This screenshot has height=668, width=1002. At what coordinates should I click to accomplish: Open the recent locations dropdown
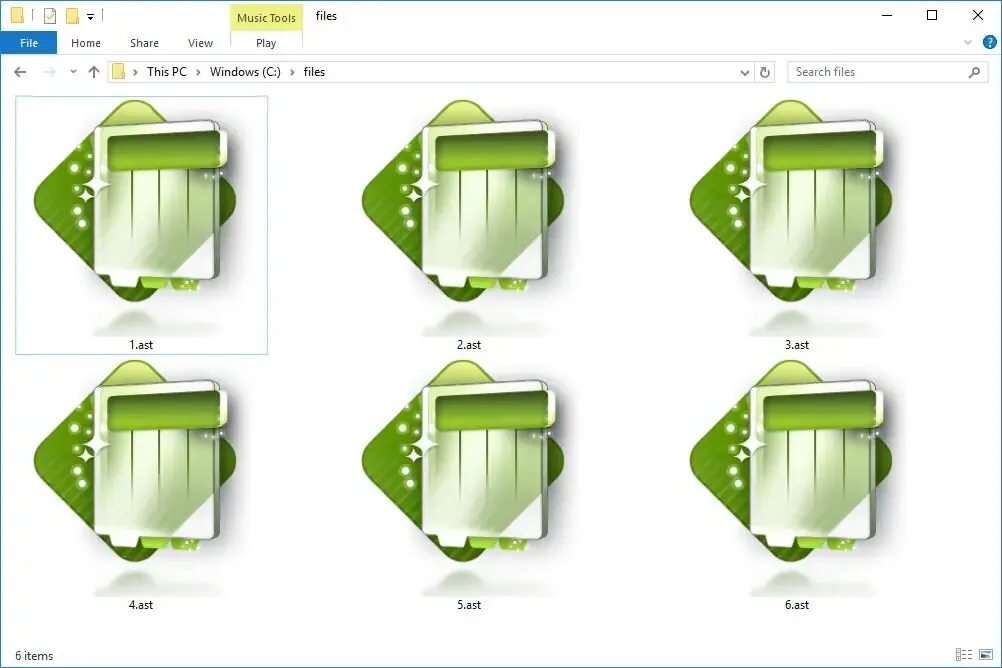73,72
